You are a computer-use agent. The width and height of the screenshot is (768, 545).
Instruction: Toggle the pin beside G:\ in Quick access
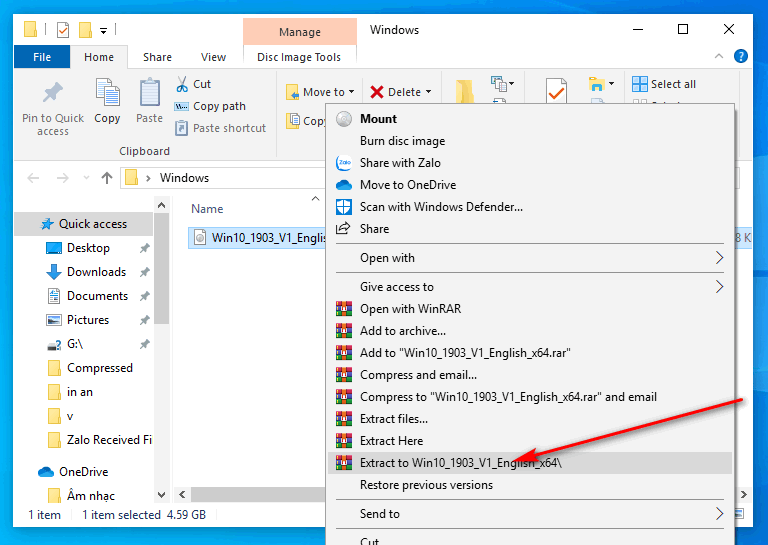click(x=144, y=344)
